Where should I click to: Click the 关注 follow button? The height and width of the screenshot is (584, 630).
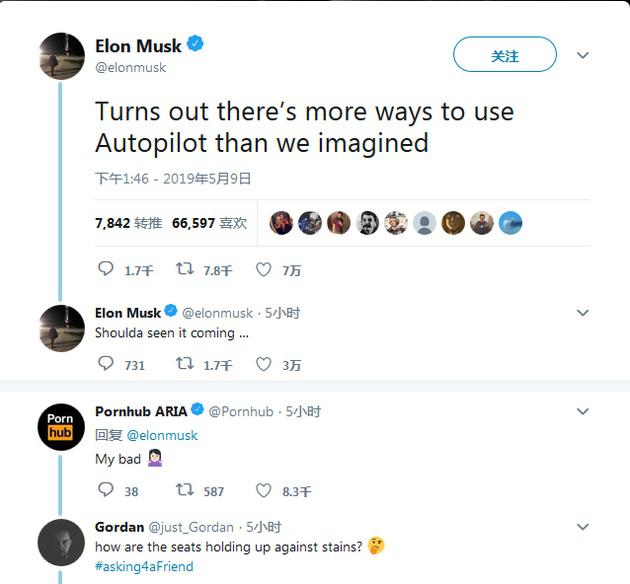tap(505, 54)
